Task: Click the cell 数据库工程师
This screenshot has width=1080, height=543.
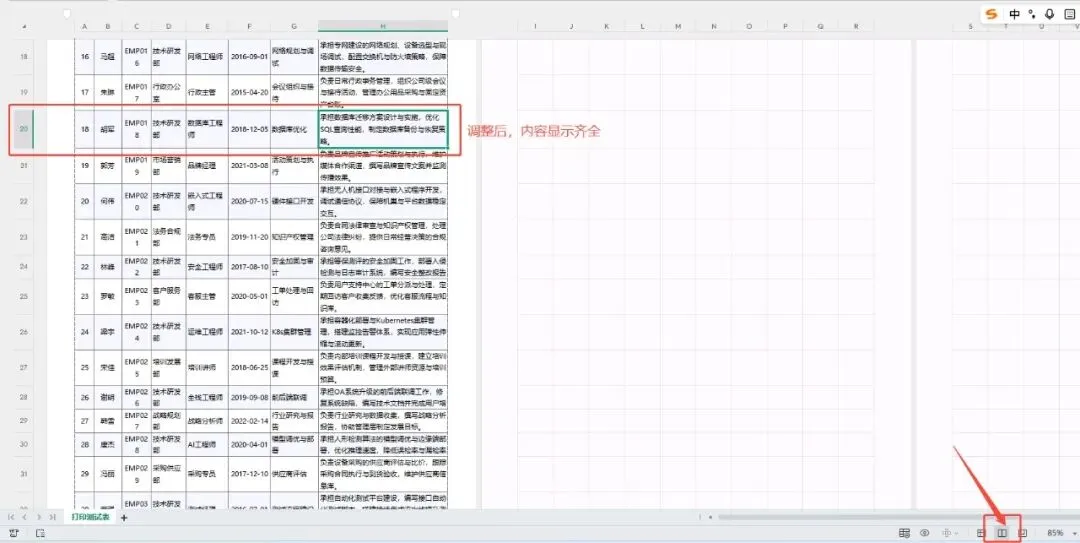Action: pos(207,129)
